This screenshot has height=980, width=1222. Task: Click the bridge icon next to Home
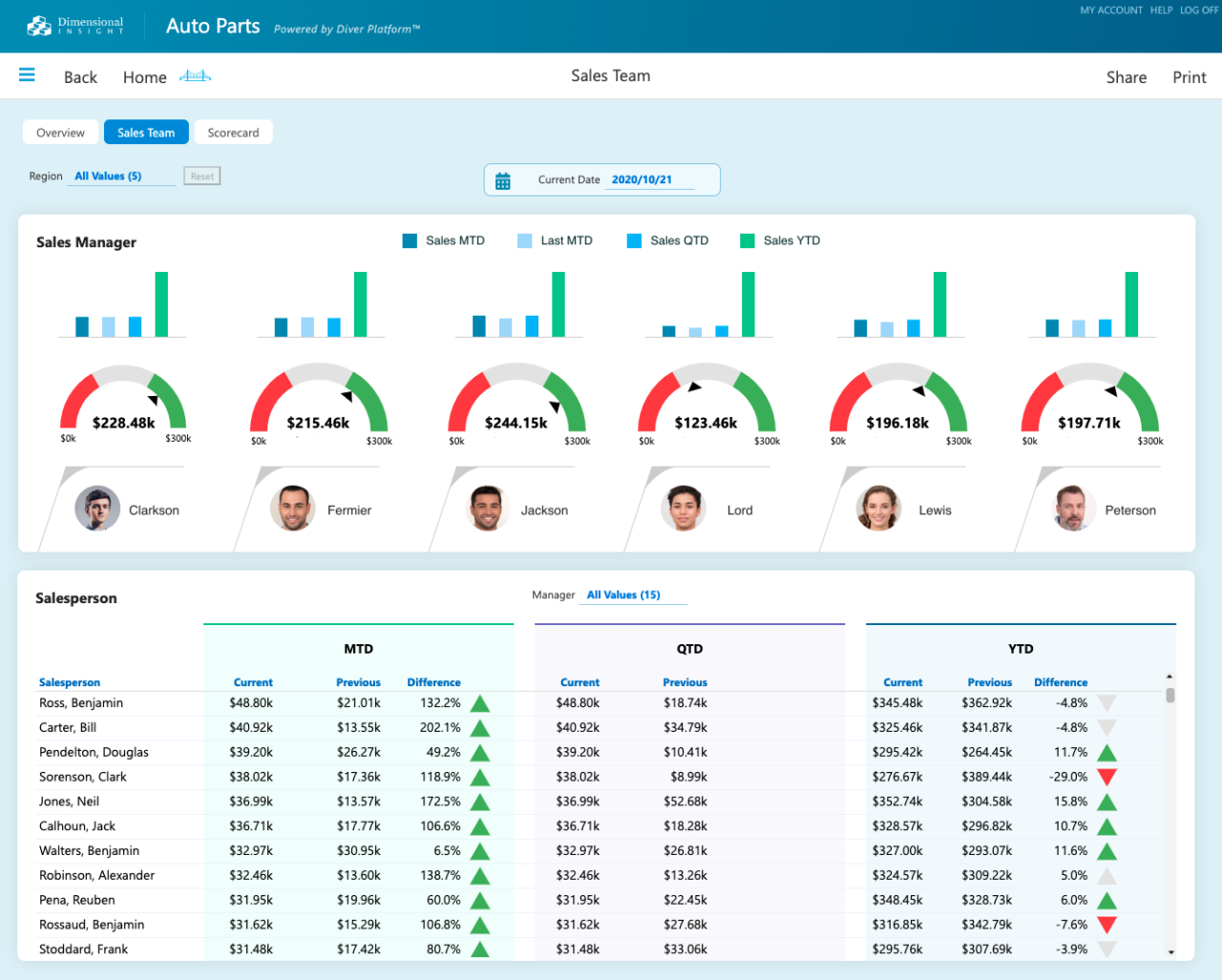point(194,75)
